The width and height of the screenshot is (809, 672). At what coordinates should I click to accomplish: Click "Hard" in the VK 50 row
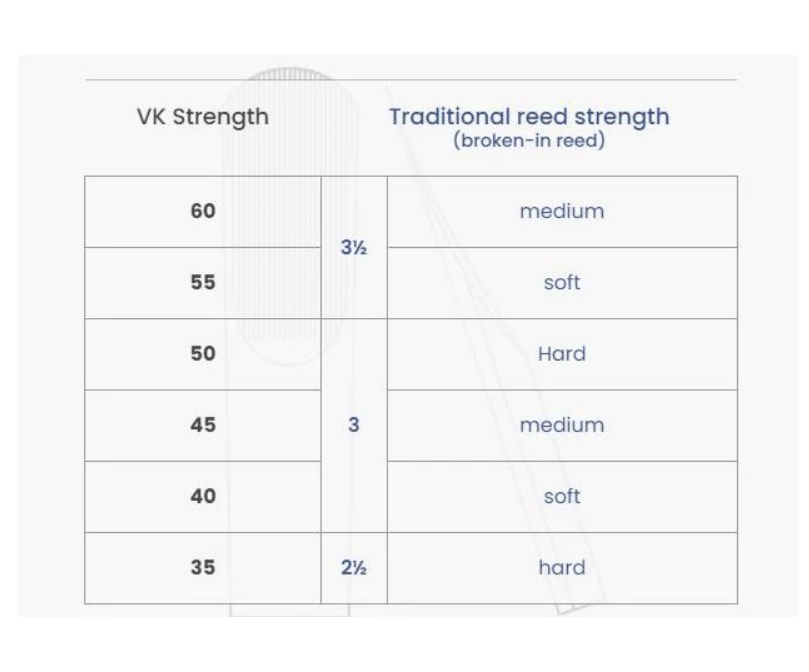562,354
